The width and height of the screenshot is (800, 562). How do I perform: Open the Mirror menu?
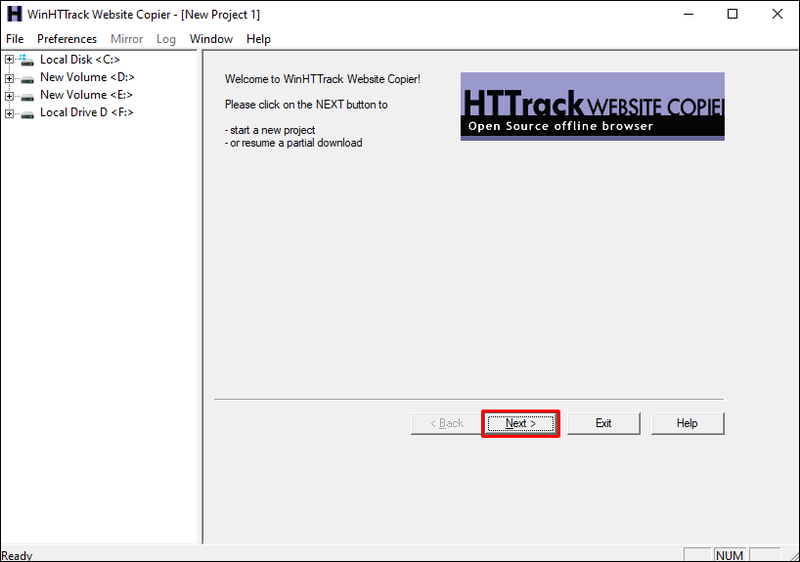pos(127,39)
